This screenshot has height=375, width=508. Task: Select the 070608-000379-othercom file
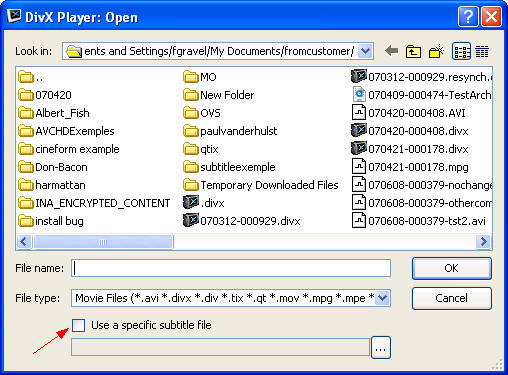421,203
